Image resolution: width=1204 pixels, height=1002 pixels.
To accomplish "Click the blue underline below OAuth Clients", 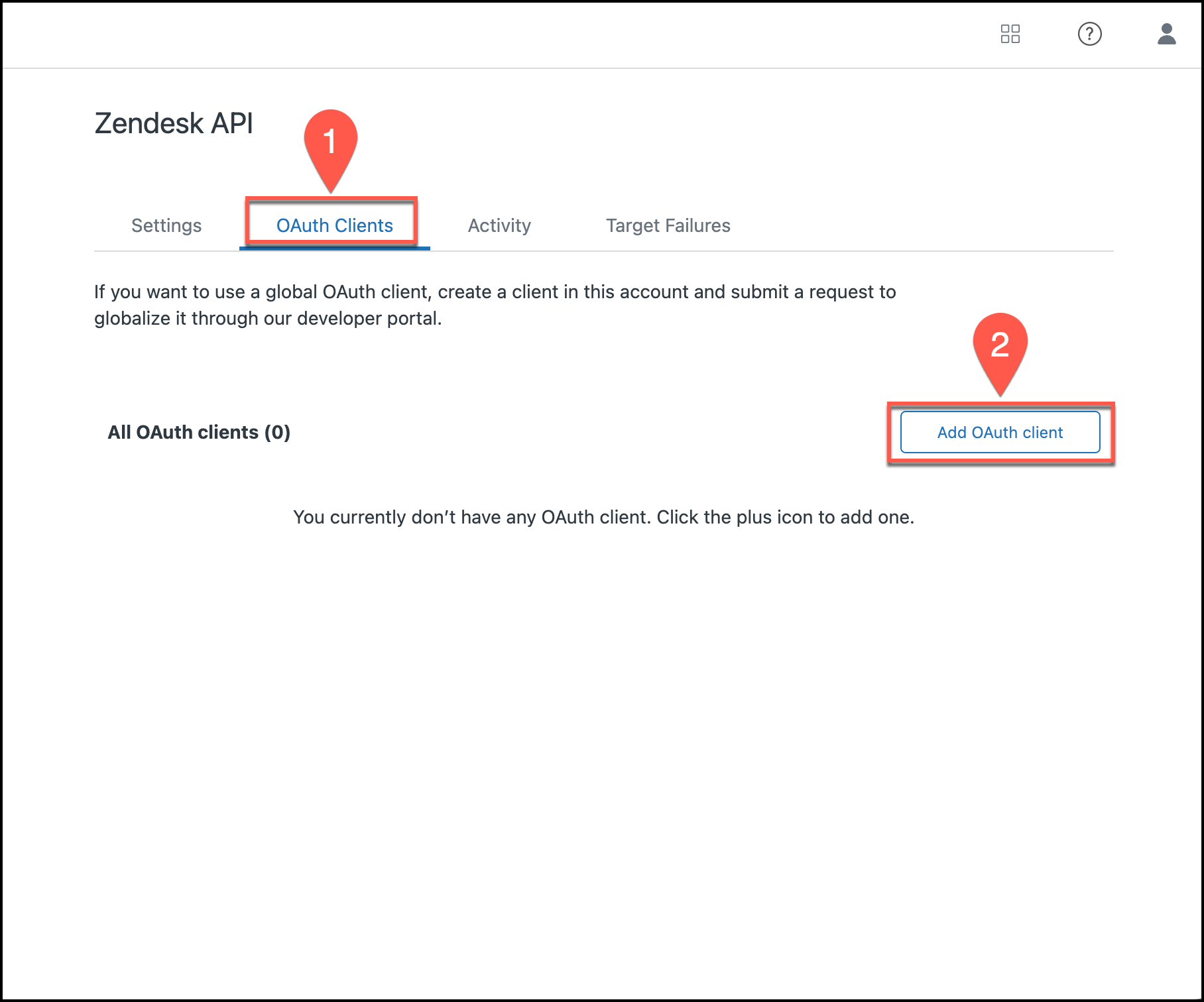I will click(334, 248).
